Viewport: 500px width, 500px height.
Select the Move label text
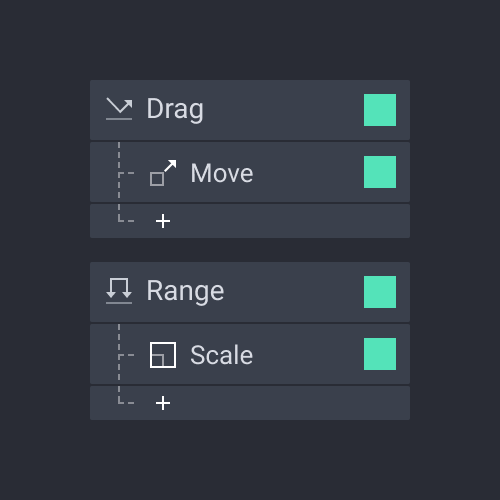point(222,173)
